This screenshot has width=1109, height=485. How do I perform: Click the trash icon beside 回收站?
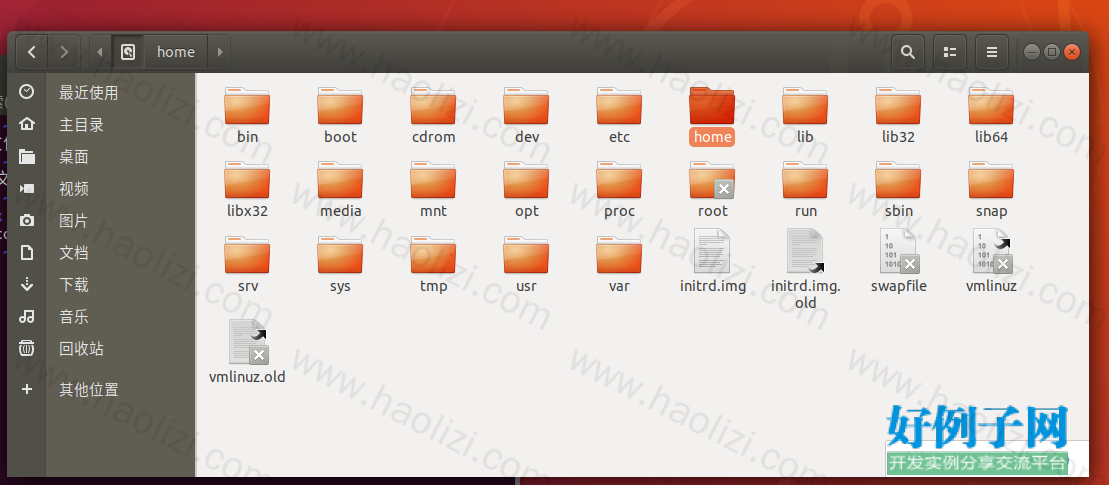(x=27, y=348)
